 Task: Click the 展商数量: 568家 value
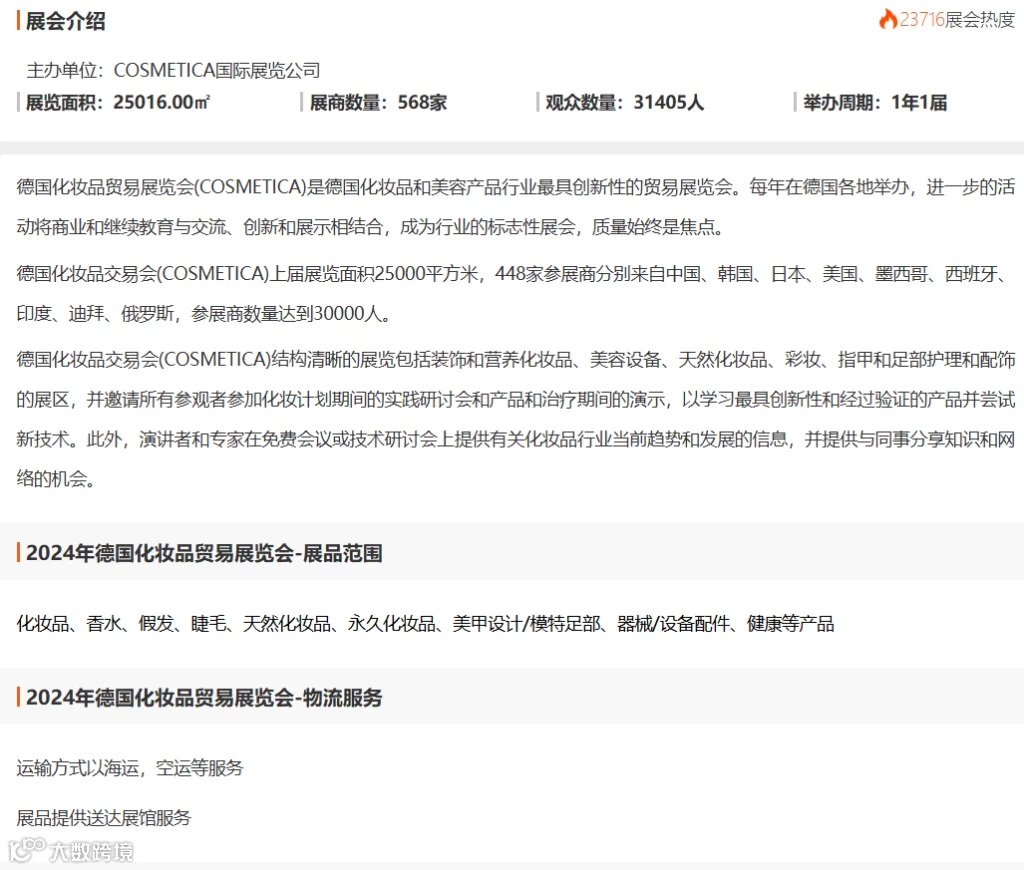(378, 103)
